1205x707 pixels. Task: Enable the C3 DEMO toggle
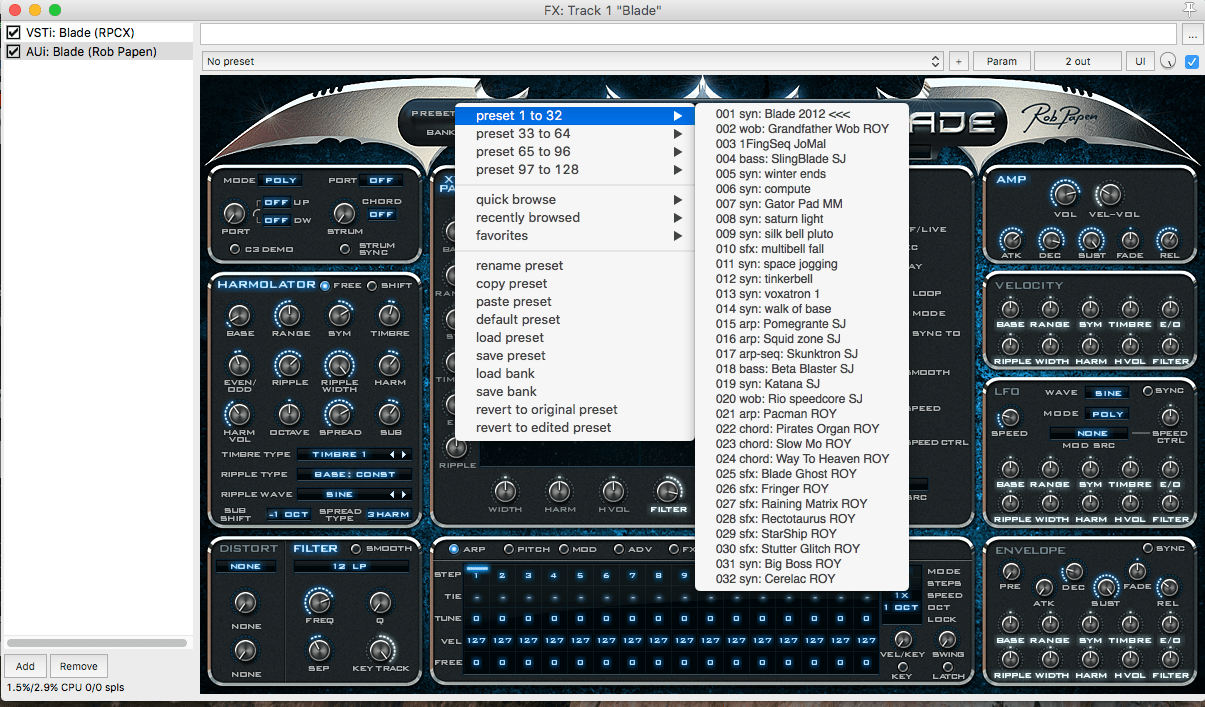click(236, 249)
